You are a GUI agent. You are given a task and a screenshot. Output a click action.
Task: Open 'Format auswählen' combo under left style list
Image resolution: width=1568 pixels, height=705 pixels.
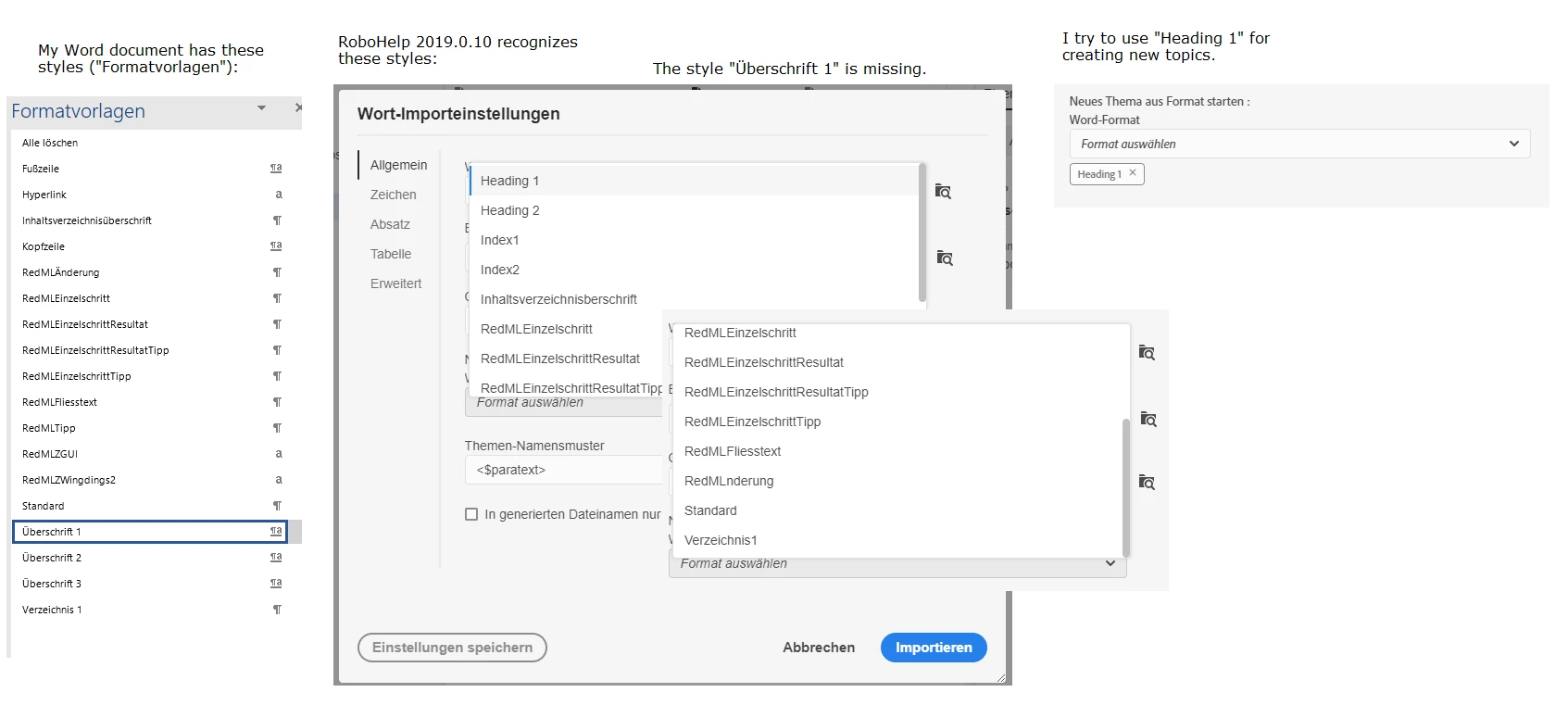click(563, 404)
